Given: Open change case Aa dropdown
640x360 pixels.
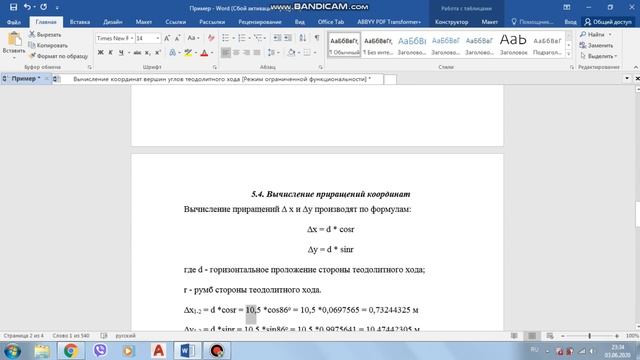Looking at the screenshot, I should click(x=193, y=38).
